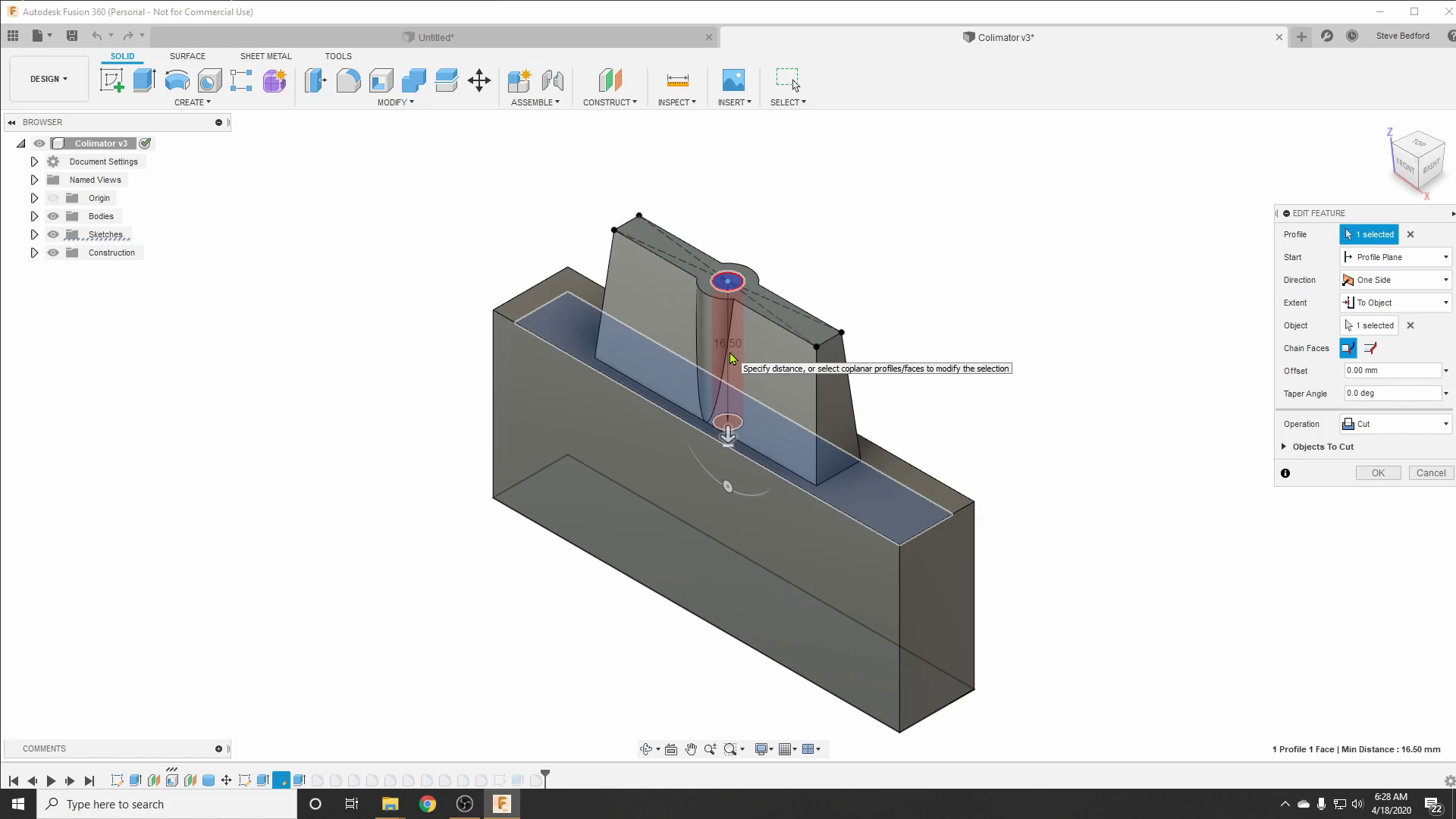Viewport: 1456px width, 819px height.
Task: Click Object 1 selected button
Action: (x=1369, y=325)
